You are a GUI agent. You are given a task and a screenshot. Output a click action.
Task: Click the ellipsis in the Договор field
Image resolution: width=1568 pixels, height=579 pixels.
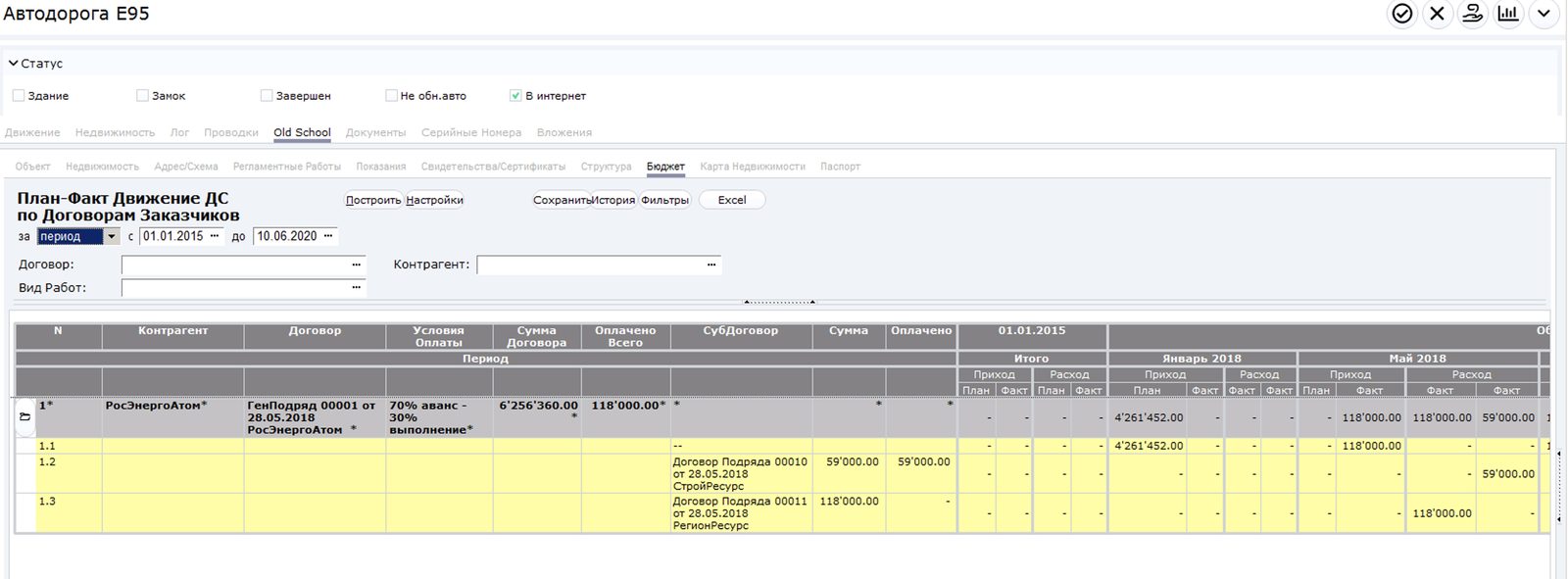click(357, 265)
